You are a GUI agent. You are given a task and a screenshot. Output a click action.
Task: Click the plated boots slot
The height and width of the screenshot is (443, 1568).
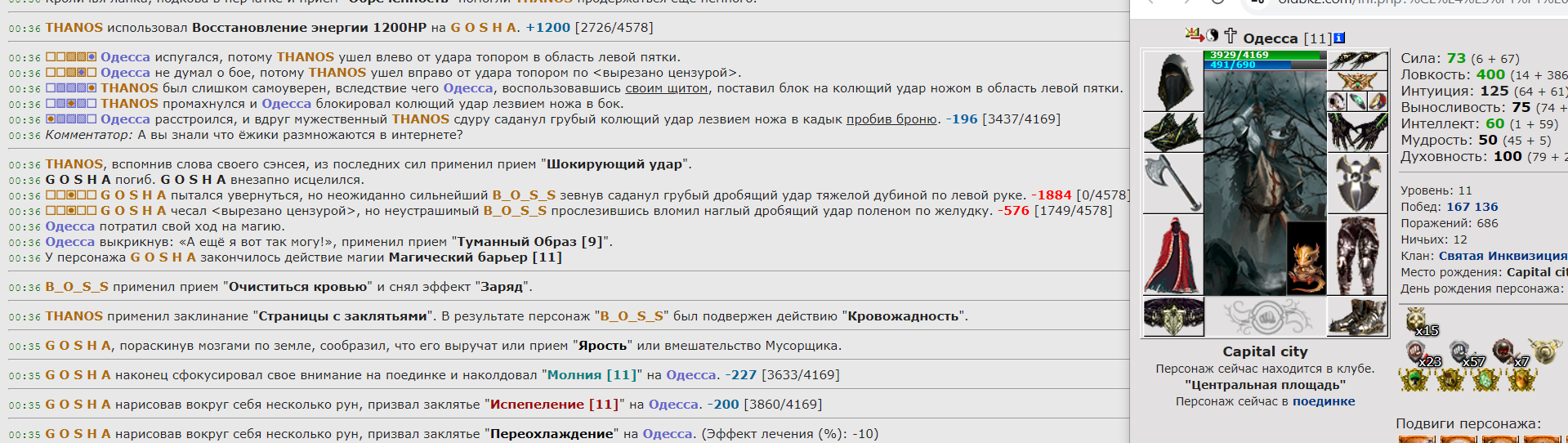pyautogui.click(x=1357, y=316)
